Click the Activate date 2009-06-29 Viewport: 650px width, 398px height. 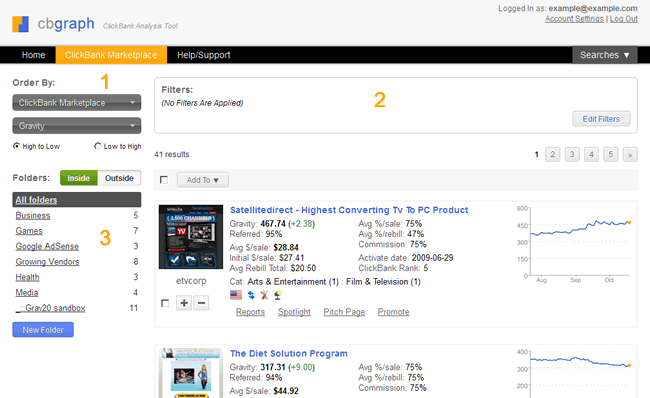432,258
